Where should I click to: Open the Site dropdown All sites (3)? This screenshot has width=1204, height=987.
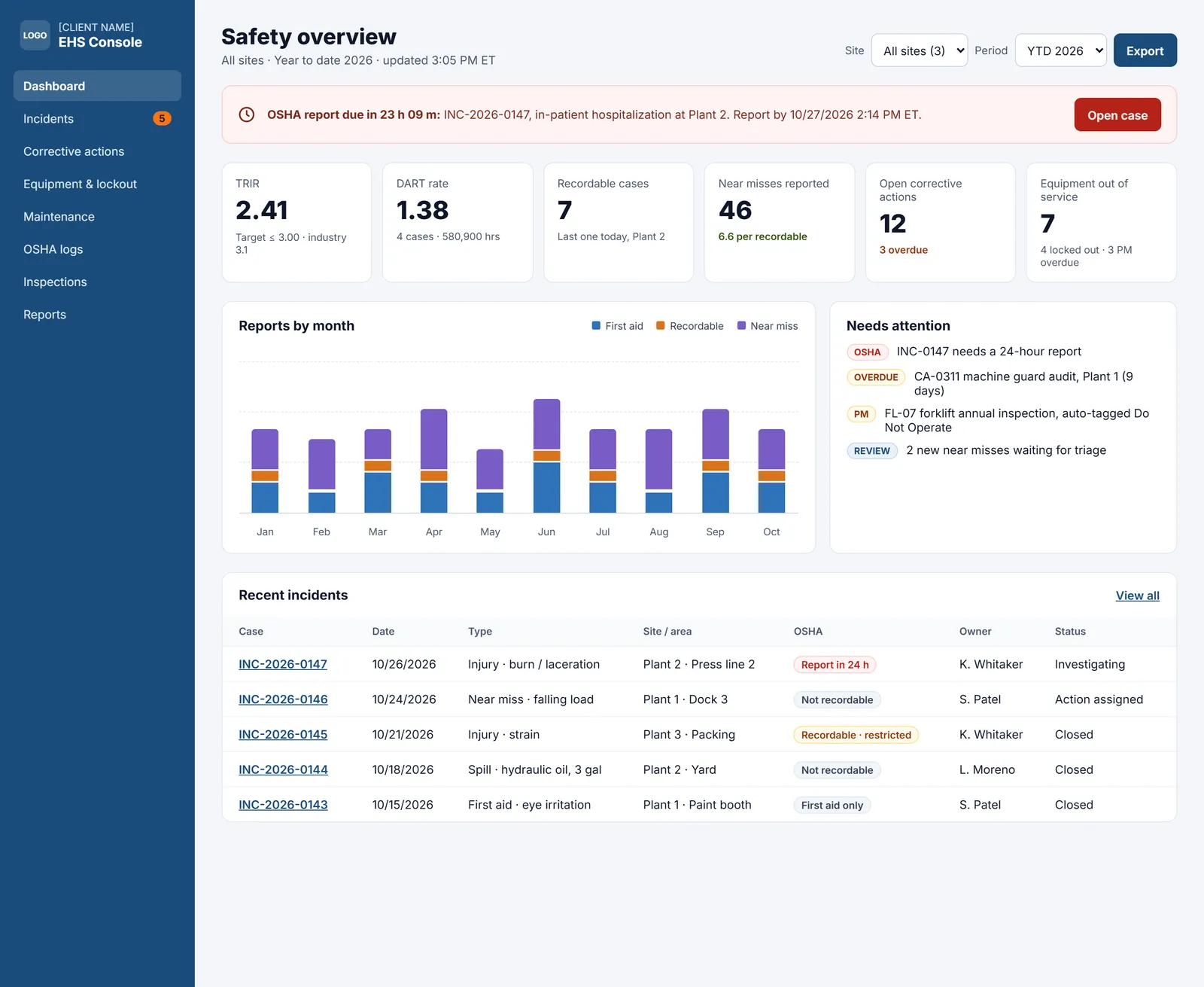tap(920, 50)
